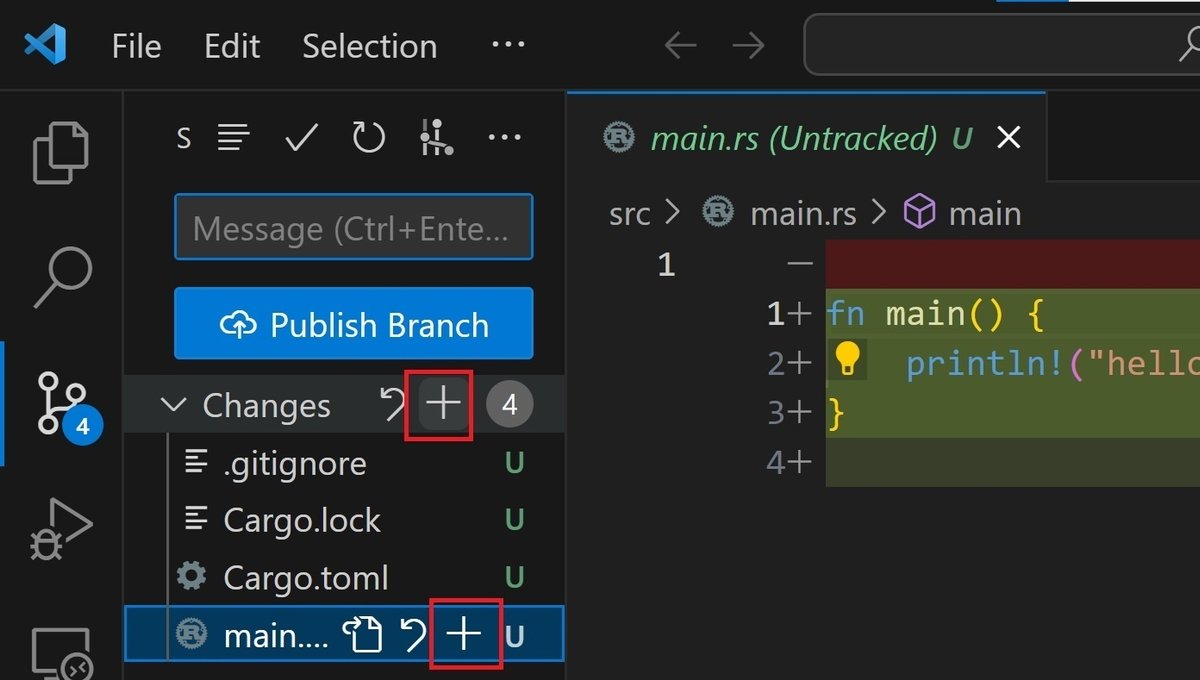Open the File menu
This screenshot has height=680, width=1200.
136,45
